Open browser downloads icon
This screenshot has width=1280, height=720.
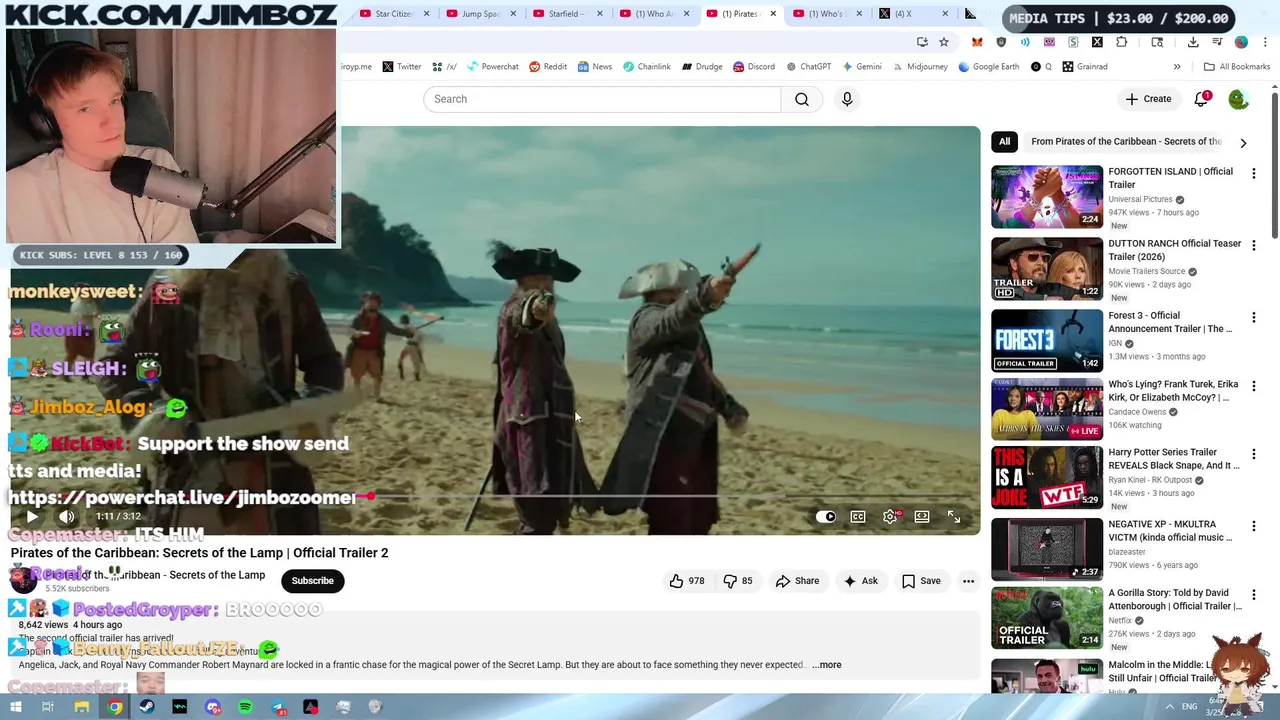click(x=1193, y=42)
